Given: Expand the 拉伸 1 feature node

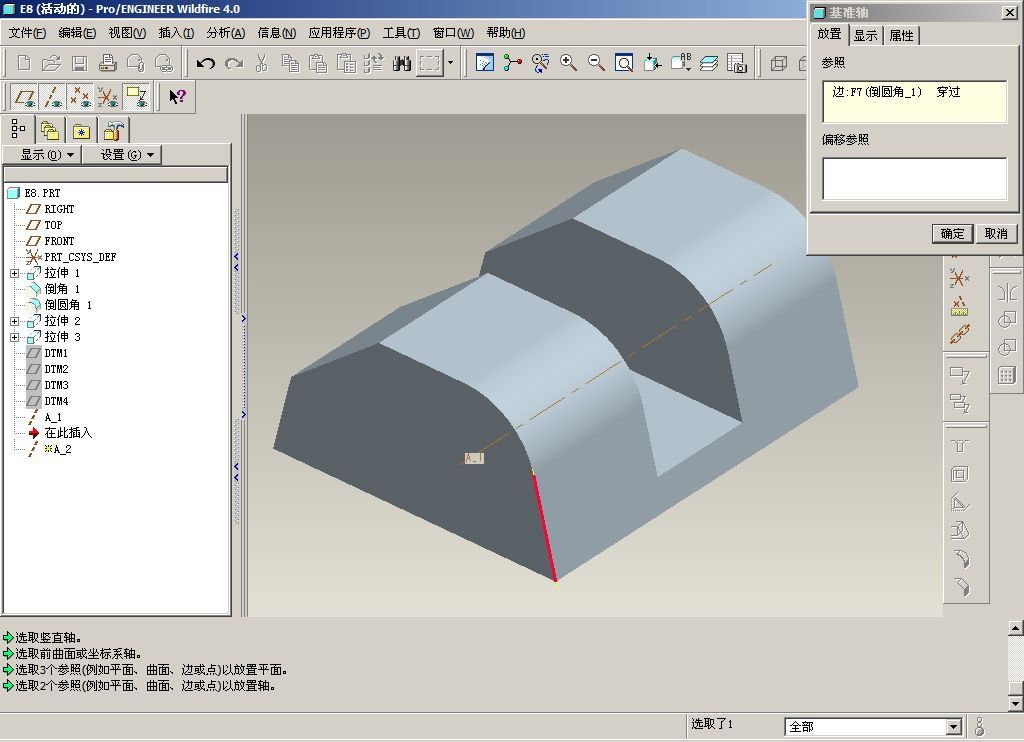Looking at the screenshot, I should click(x=14, y=273).
